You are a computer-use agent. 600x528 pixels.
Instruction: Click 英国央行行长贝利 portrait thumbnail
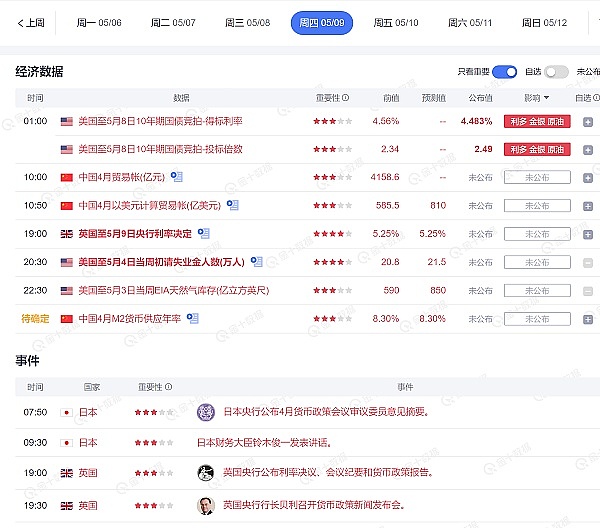point(206,506)
